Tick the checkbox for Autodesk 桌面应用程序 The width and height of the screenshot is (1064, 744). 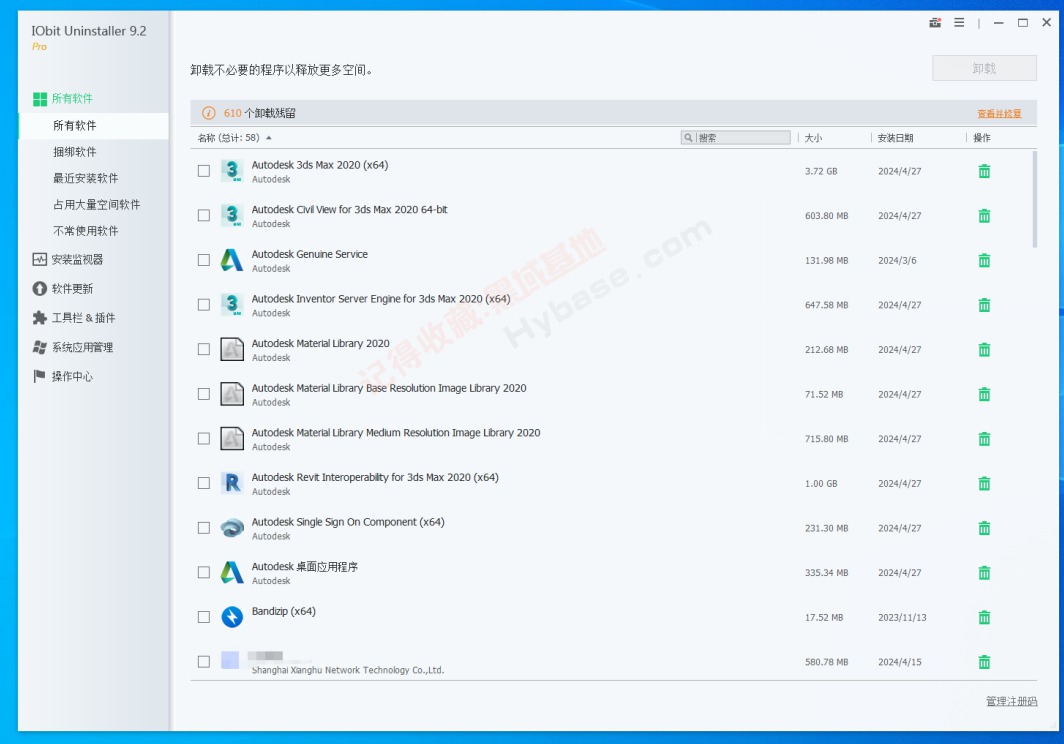pyautogui.click(x=204, y=572)
